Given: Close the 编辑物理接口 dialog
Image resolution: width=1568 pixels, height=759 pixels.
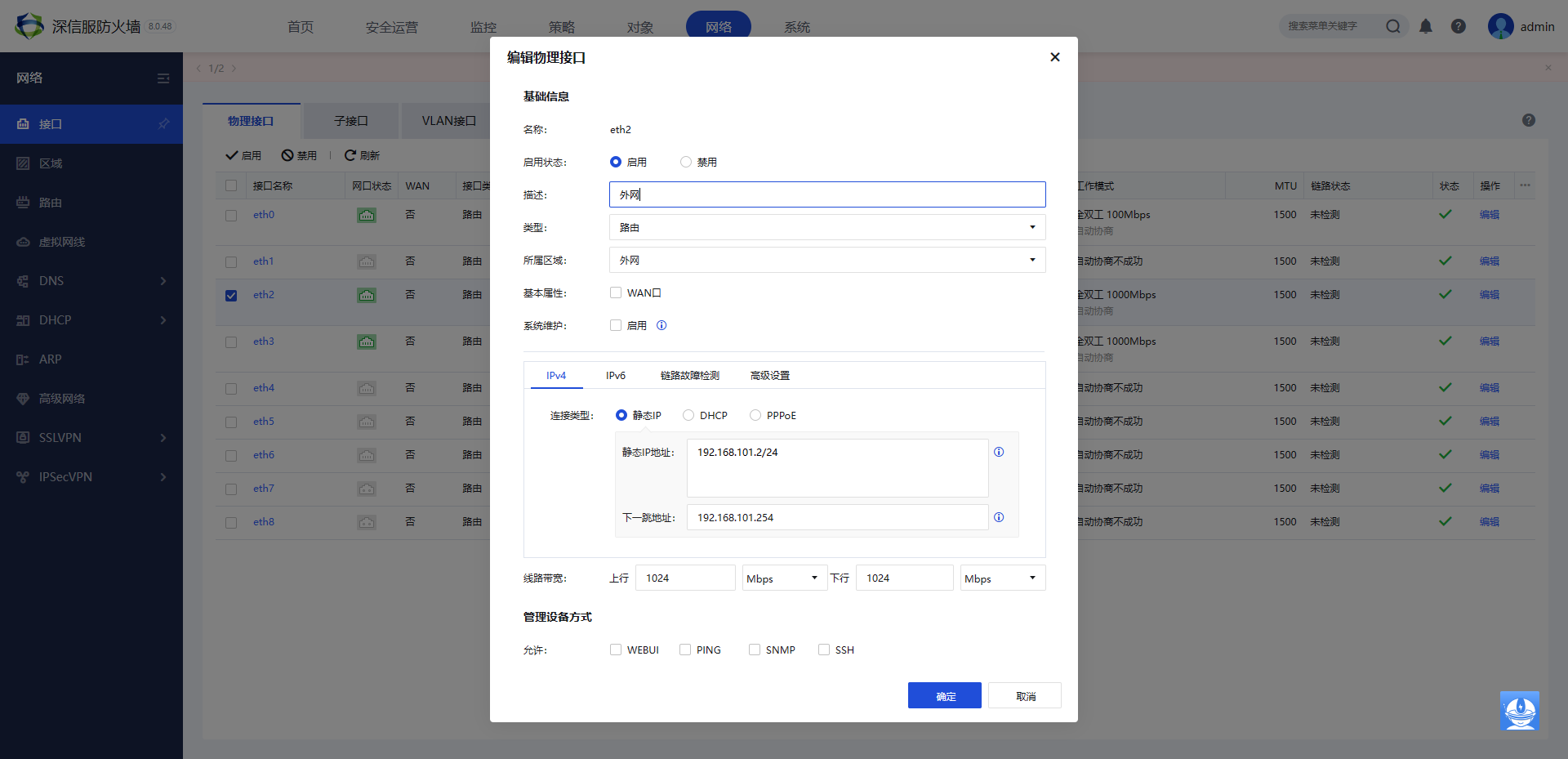Looking at the screenshot, I should pos(1055,57).
